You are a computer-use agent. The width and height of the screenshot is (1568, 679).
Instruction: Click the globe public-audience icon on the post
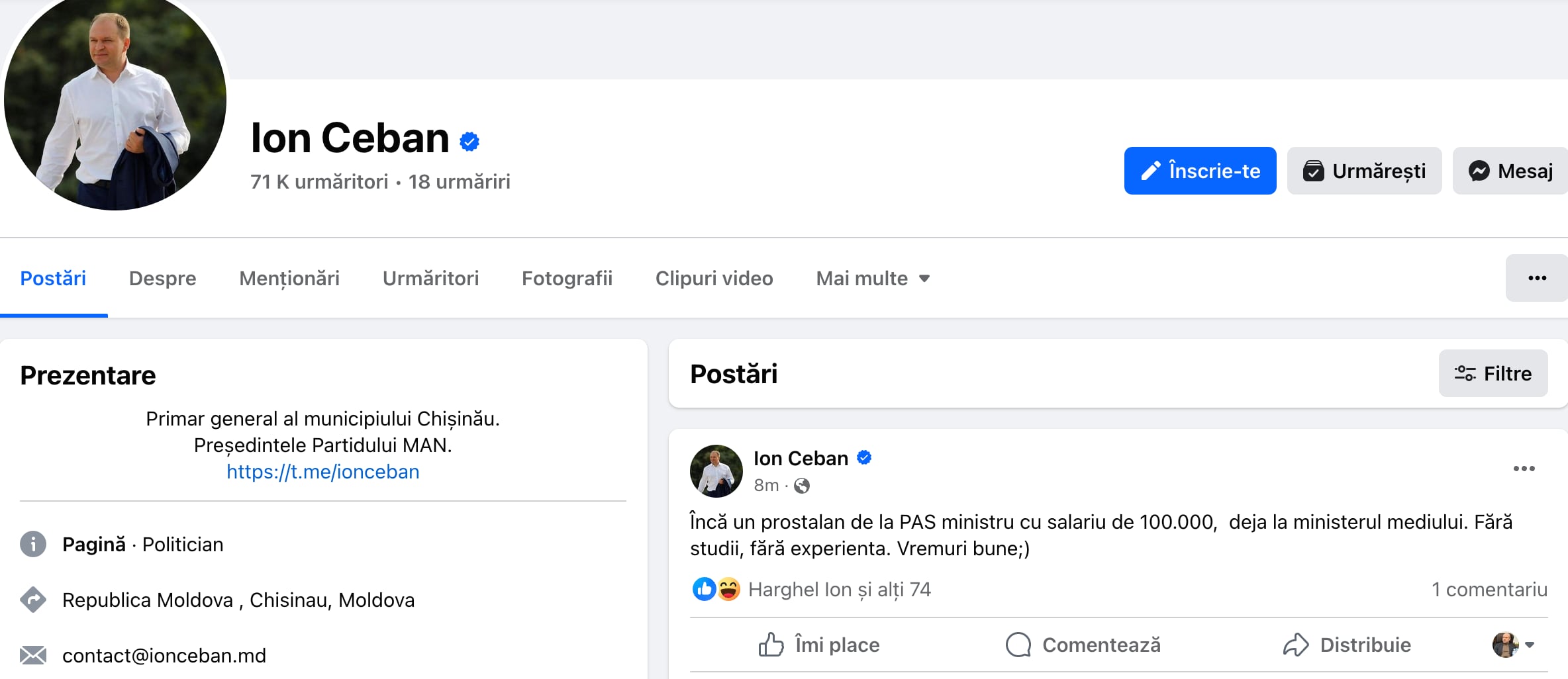point(802,486)
